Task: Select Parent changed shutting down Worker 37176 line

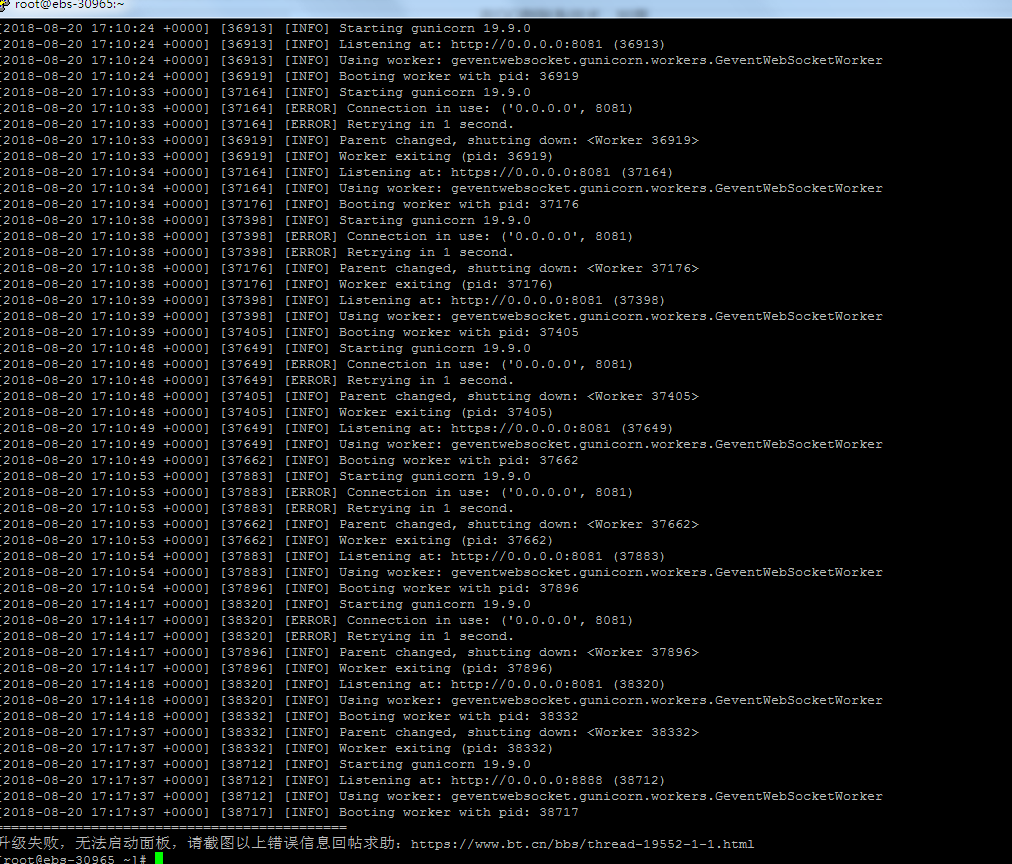Action: (x=350, y=268)
